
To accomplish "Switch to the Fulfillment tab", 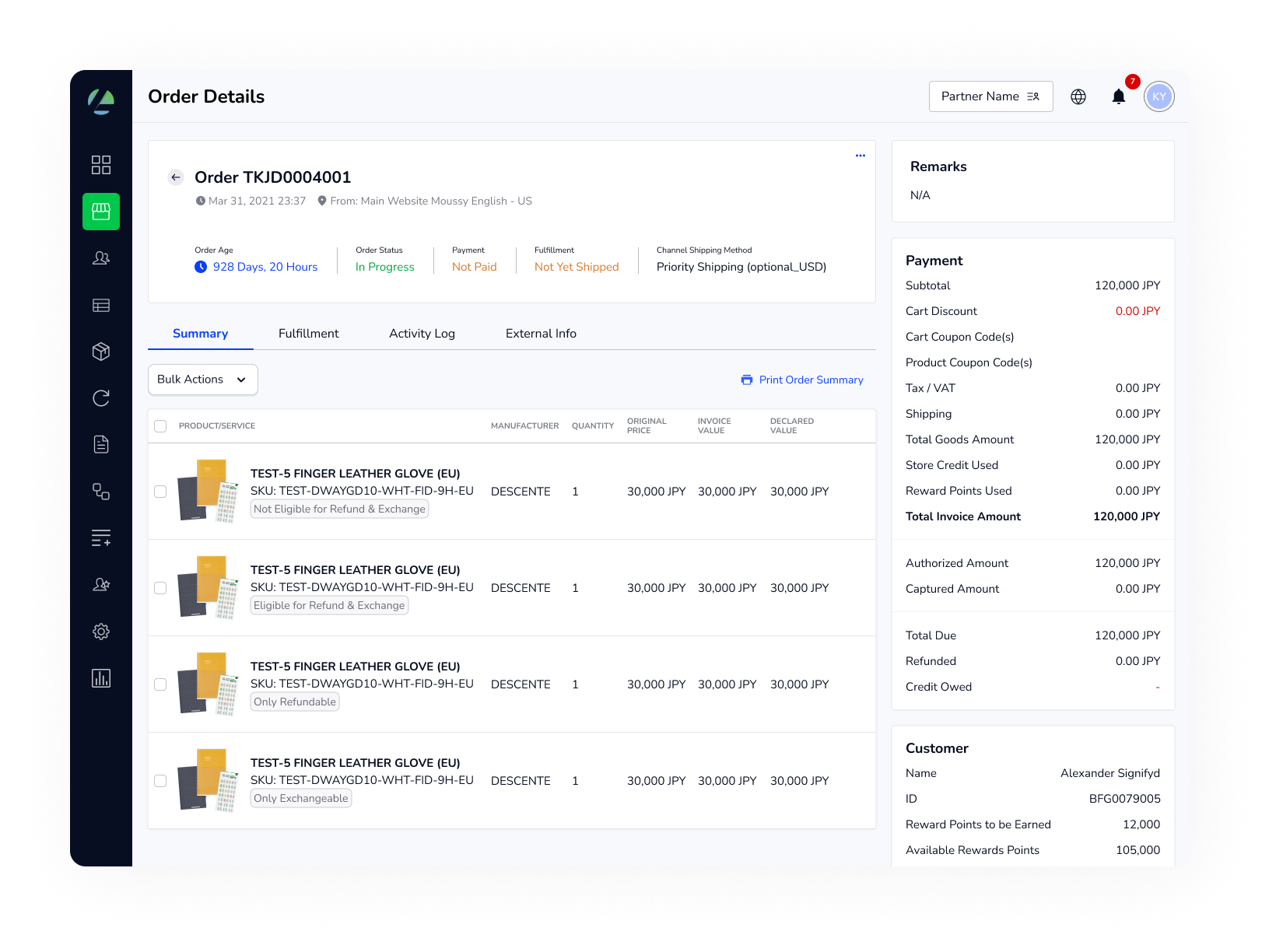I will point(309,334).
